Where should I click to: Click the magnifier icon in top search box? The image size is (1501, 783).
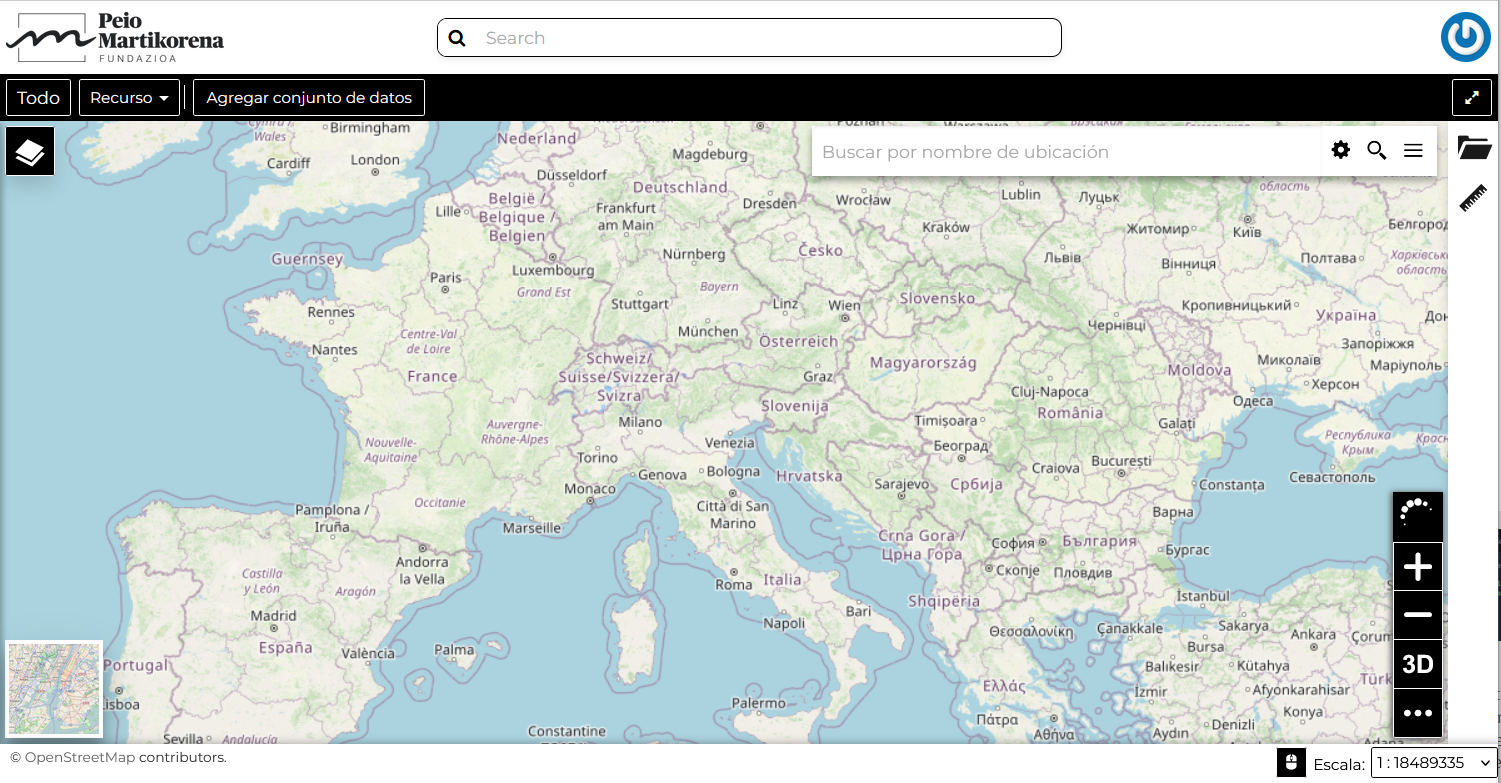click(457, 38)
